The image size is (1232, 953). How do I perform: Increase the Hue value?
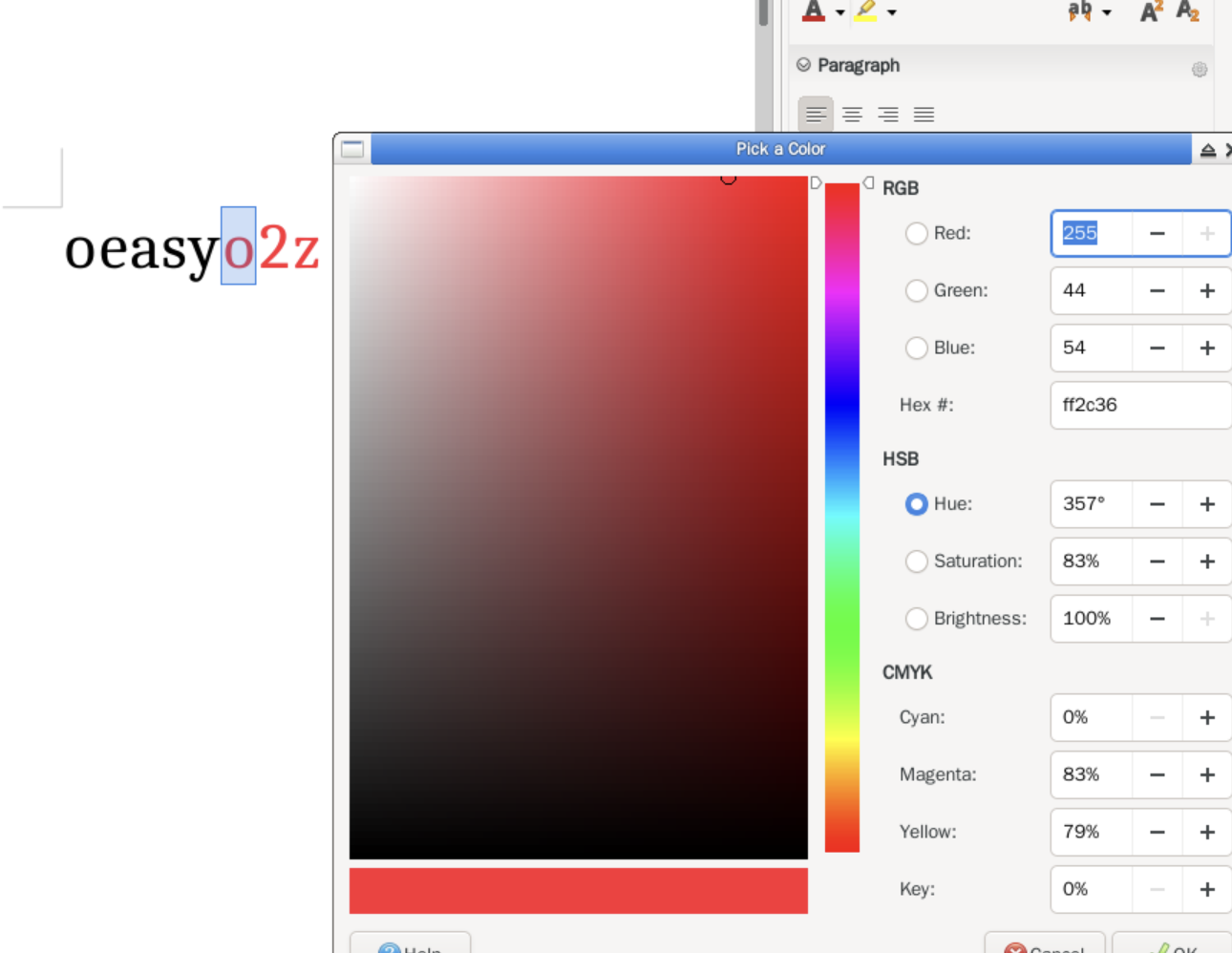click(x=1207, y=504)
